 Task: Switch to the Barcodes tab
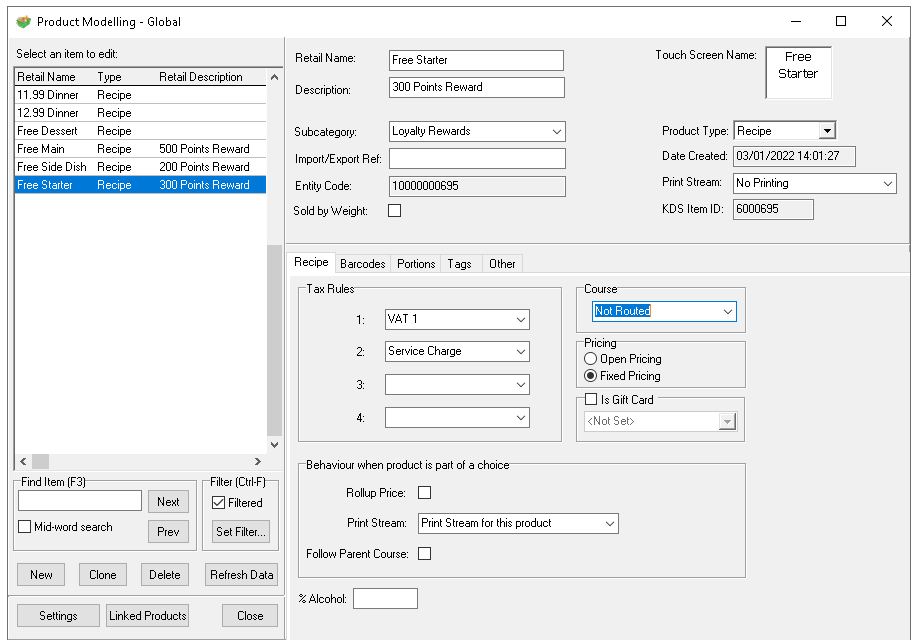362,264
